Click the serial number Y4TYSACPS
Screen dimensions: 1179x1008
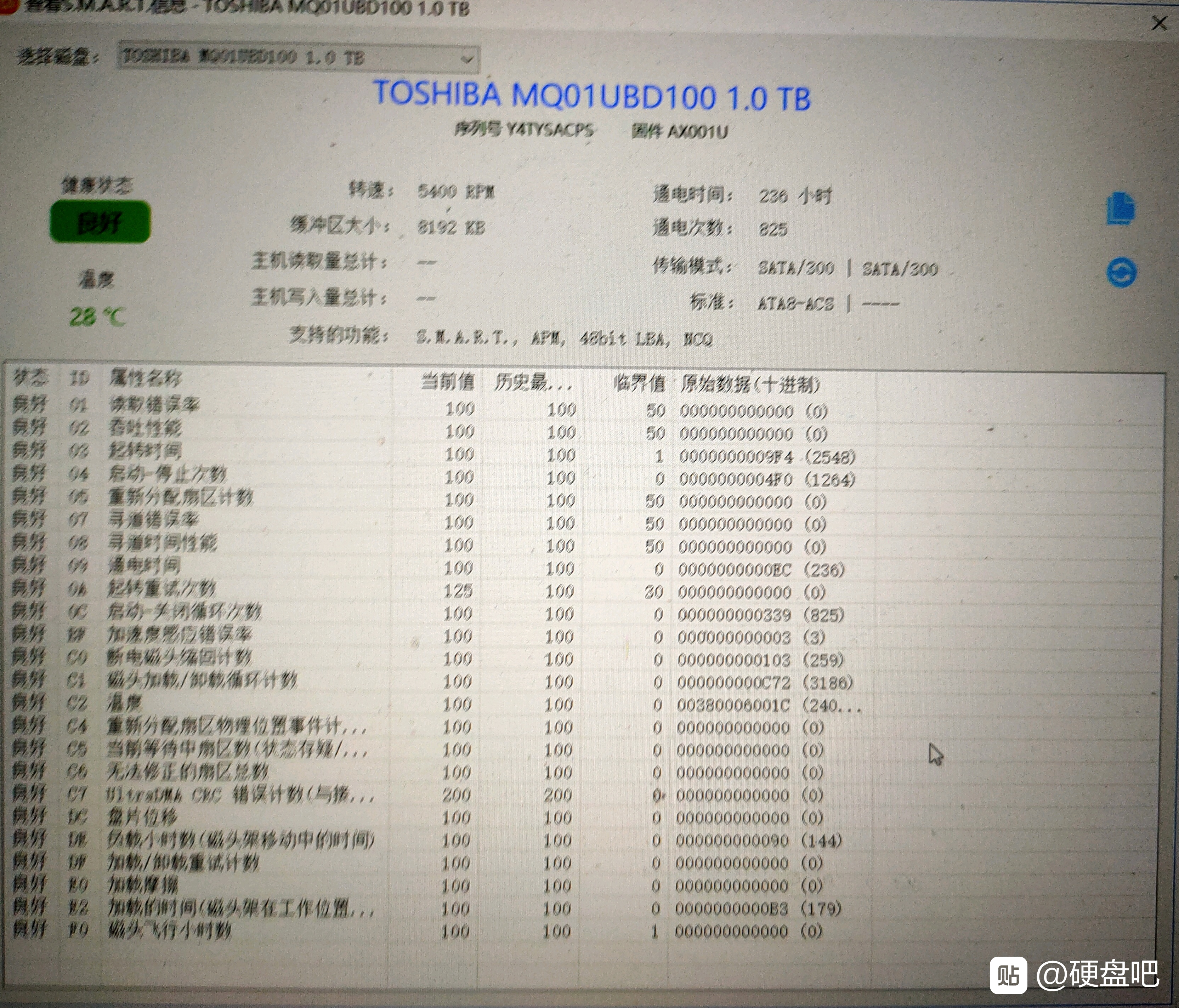point(550,130)
